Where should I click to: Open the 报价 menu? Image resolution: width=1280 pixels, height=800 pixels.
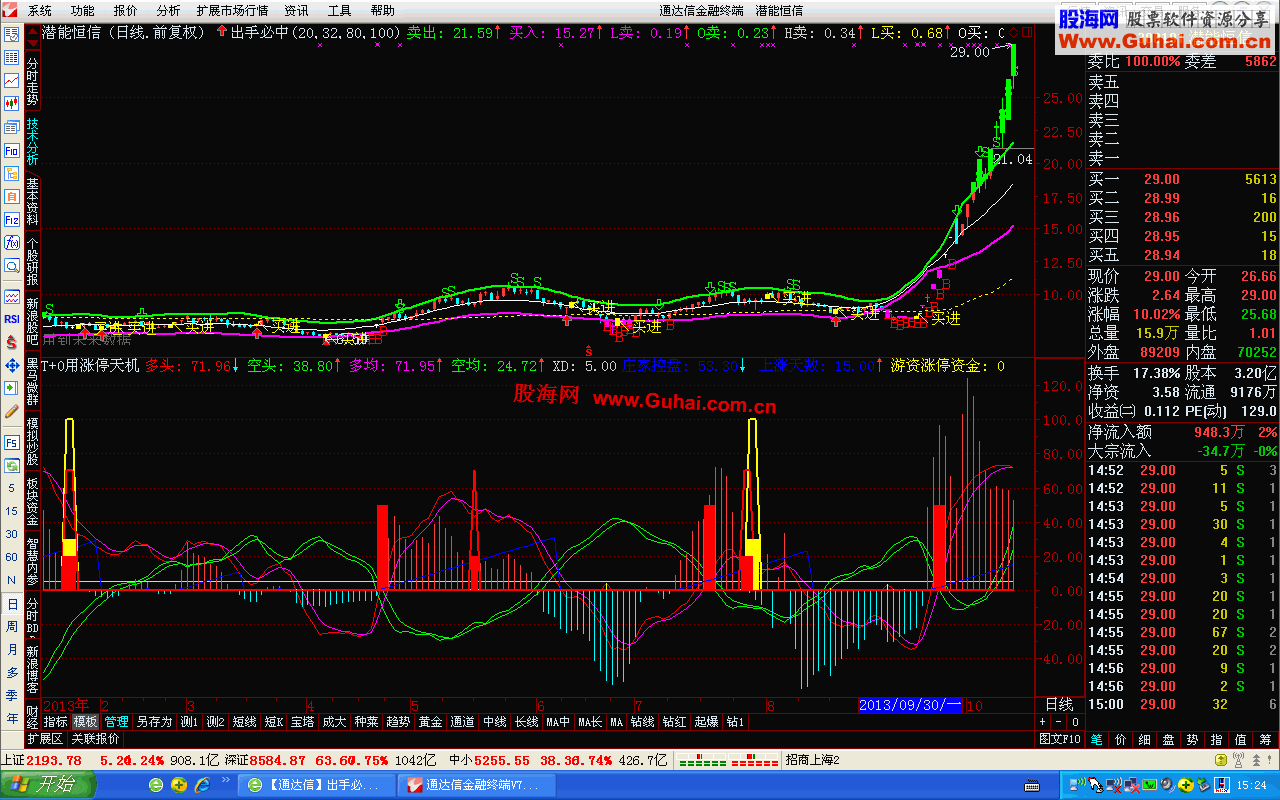[x=126, y=10]
